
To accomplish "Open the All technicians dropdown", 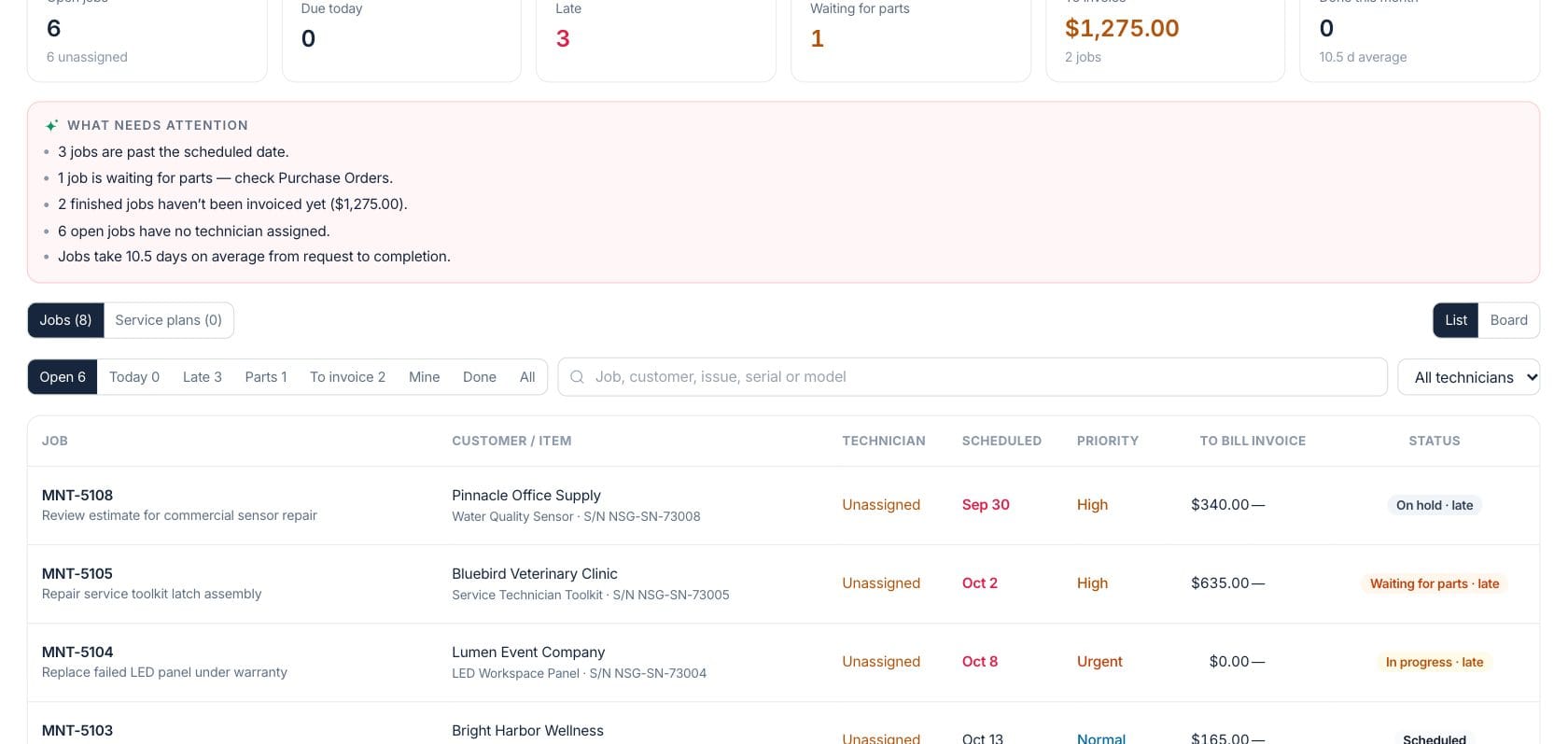I will [x=1468, y=377].
